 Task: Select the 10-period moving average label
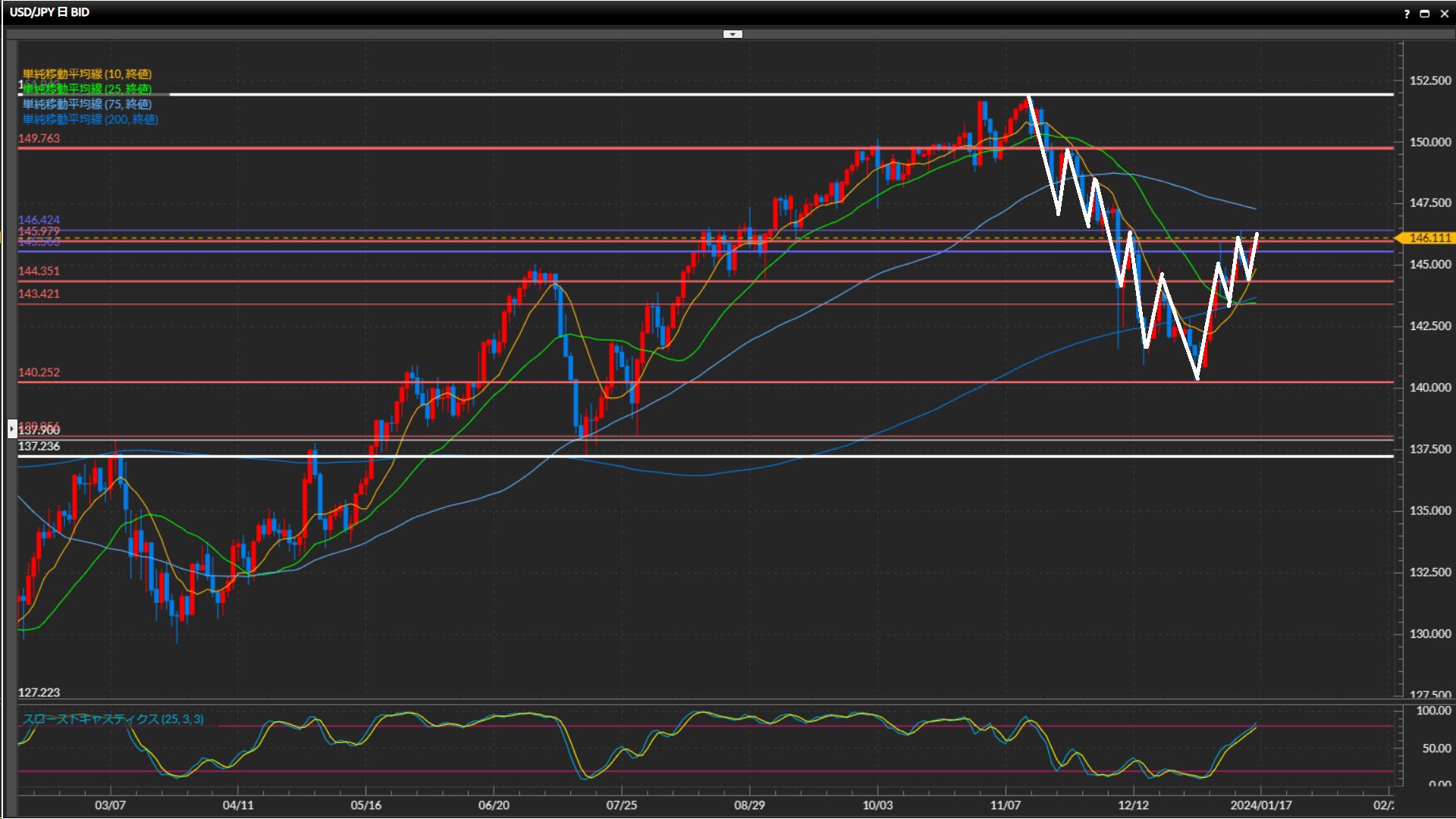pos(86,74)
